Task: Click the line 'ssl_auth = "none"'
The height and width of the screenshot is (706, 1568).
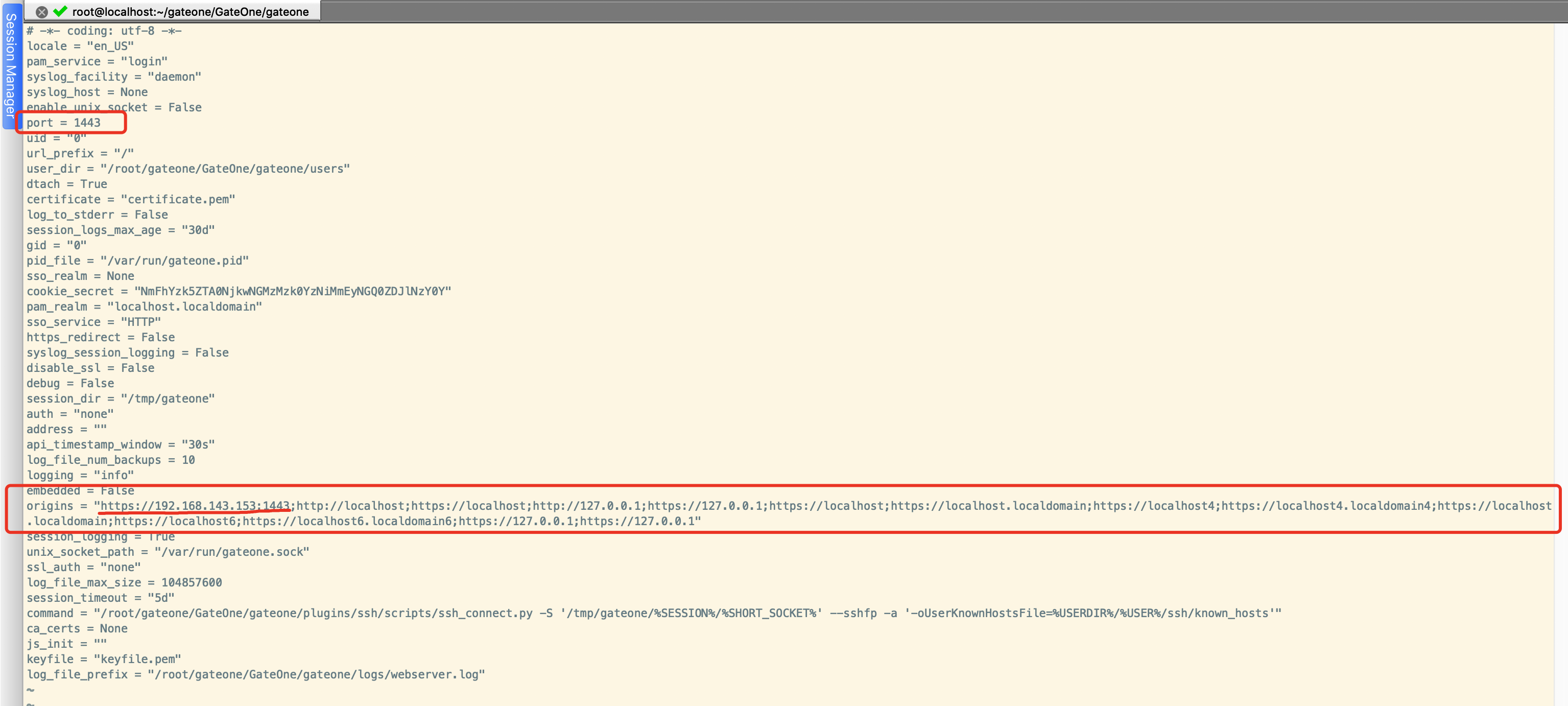Action: pyautogui.click(x=83, y=567)
